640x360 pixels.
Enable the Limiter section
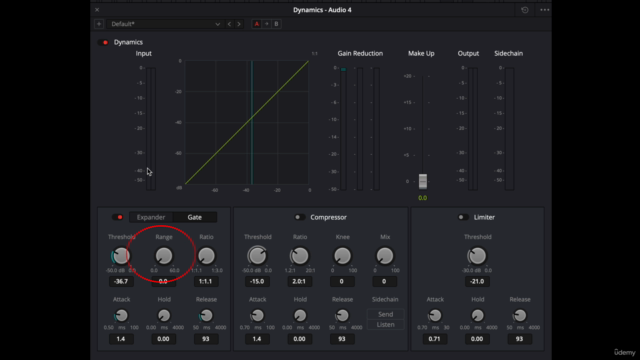463,217
